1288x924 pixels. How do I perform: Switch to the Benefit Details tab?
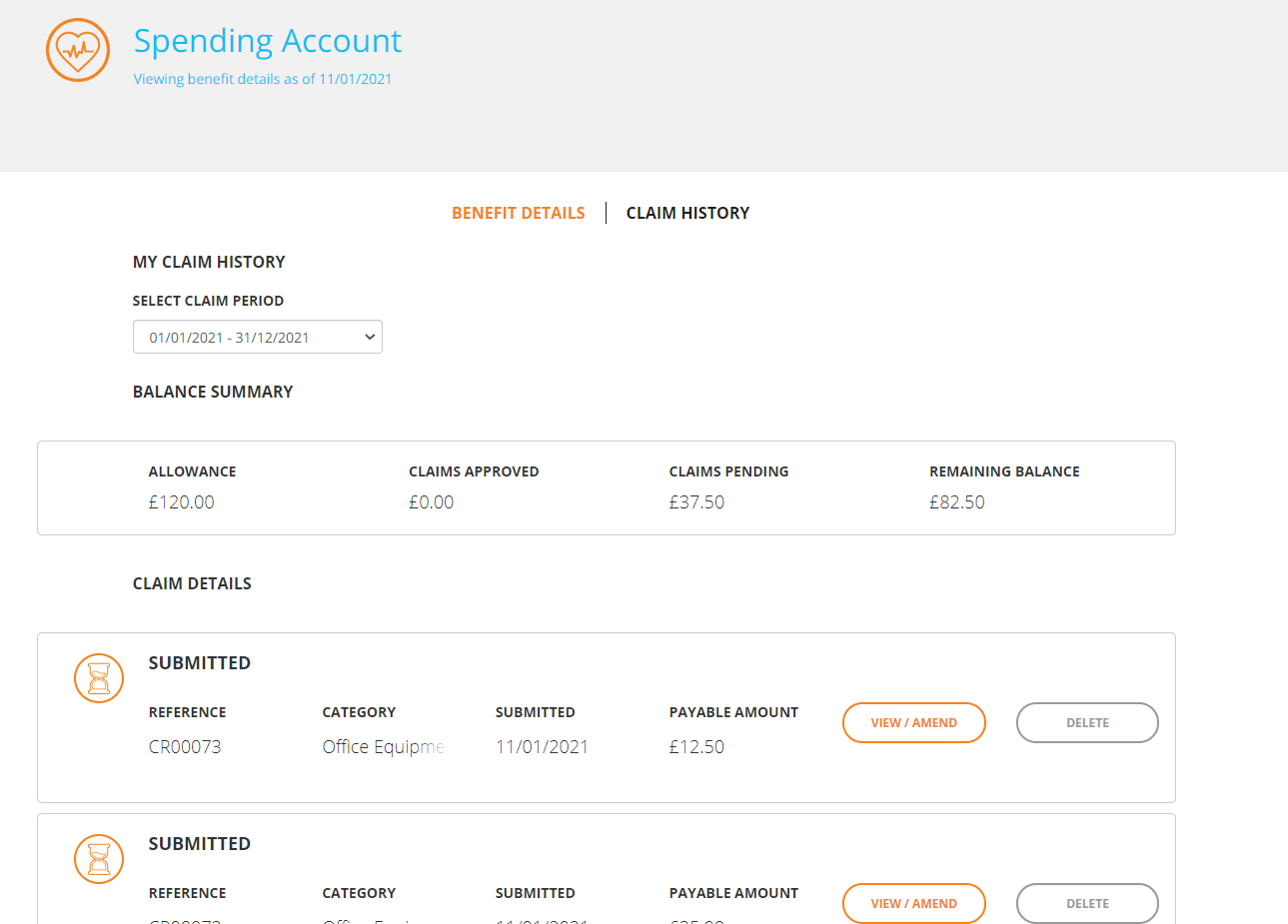click(519, 213)
